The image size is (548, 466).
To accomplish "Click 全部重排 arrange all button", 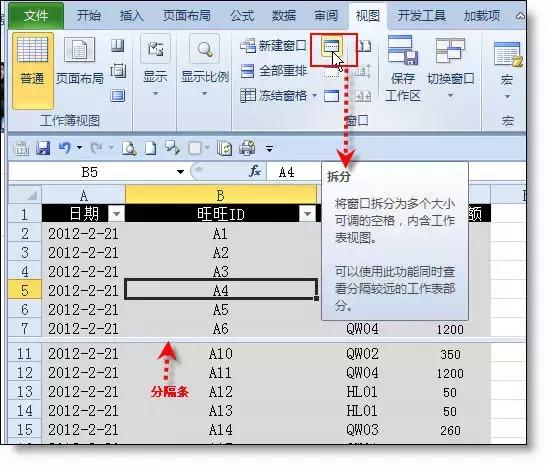I will click(x=273, y=71).
